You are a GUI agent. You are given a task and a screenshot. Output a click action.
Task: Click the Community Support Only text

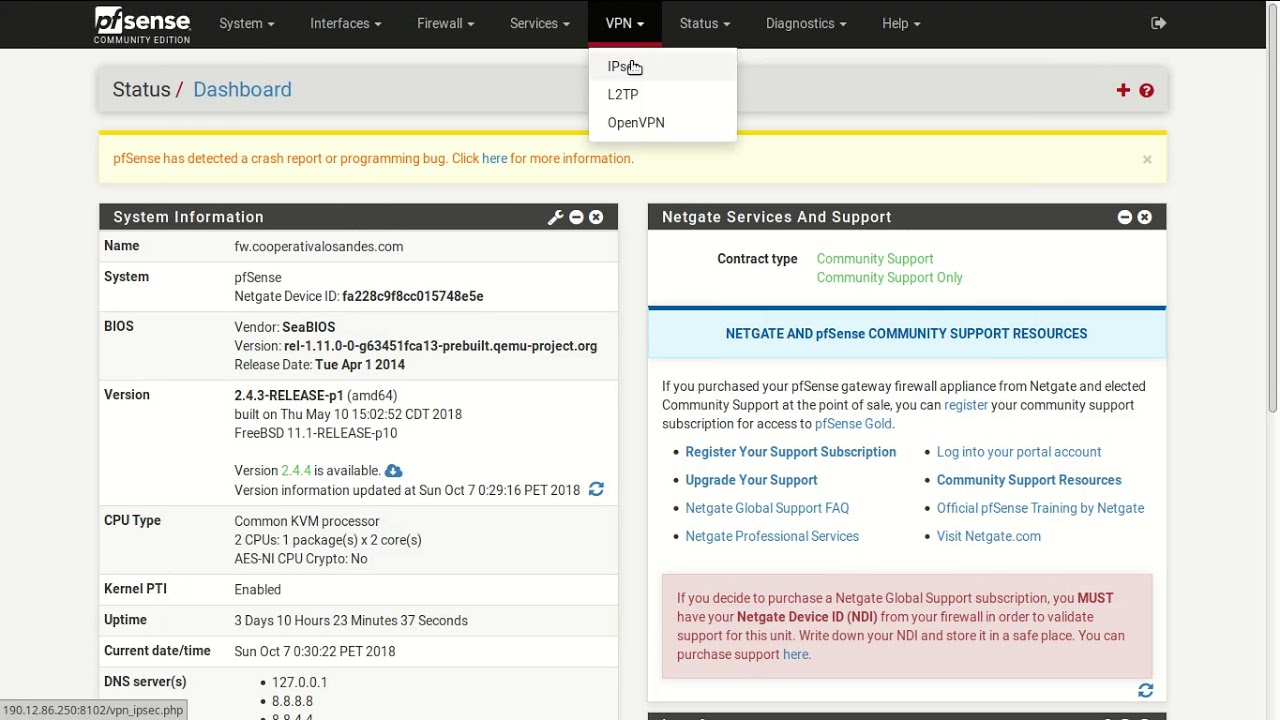point(890,278)
